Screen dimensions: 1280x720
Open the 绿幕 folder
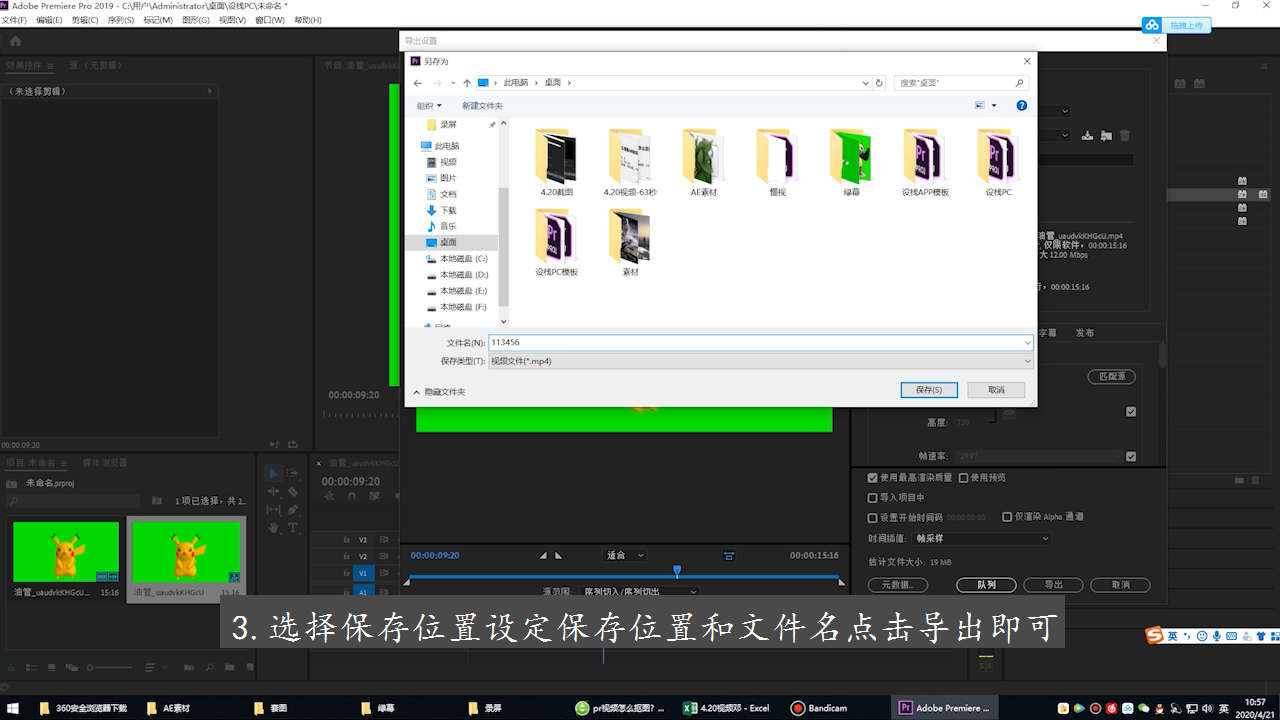click(850, 163)
